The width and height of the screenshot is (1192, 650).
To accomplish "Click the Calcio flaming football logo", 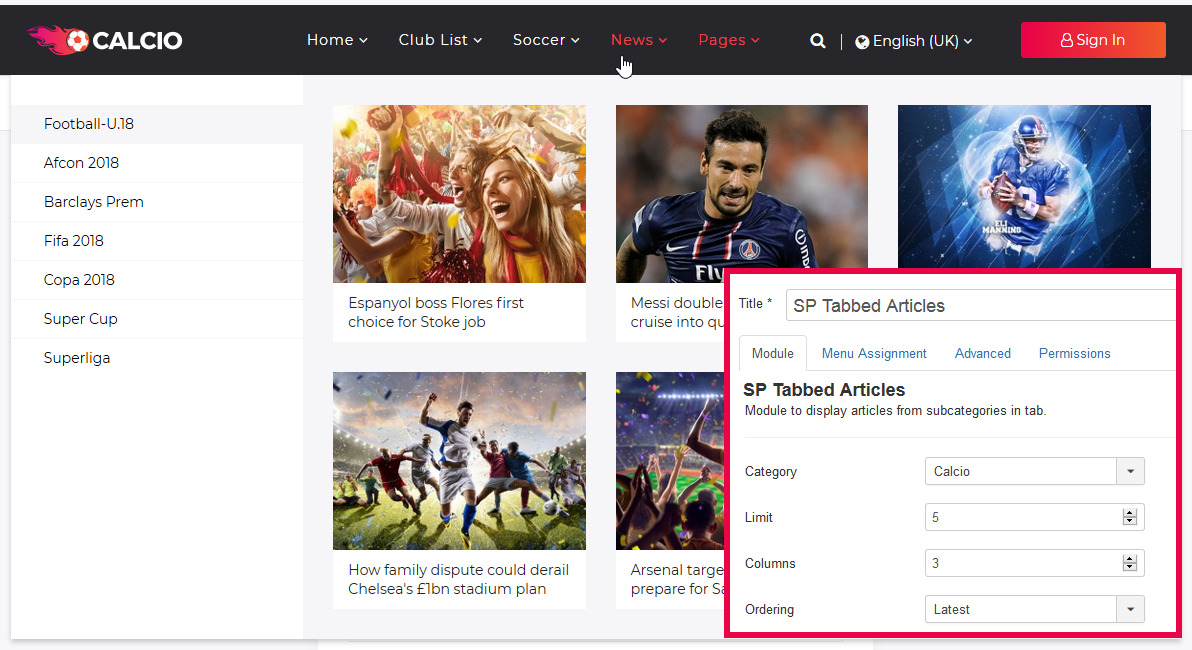I will [105, 40].
